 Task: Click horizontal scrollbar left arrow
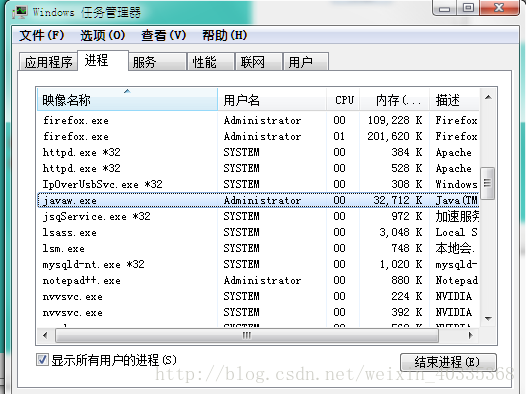click(x=45, y=335)
